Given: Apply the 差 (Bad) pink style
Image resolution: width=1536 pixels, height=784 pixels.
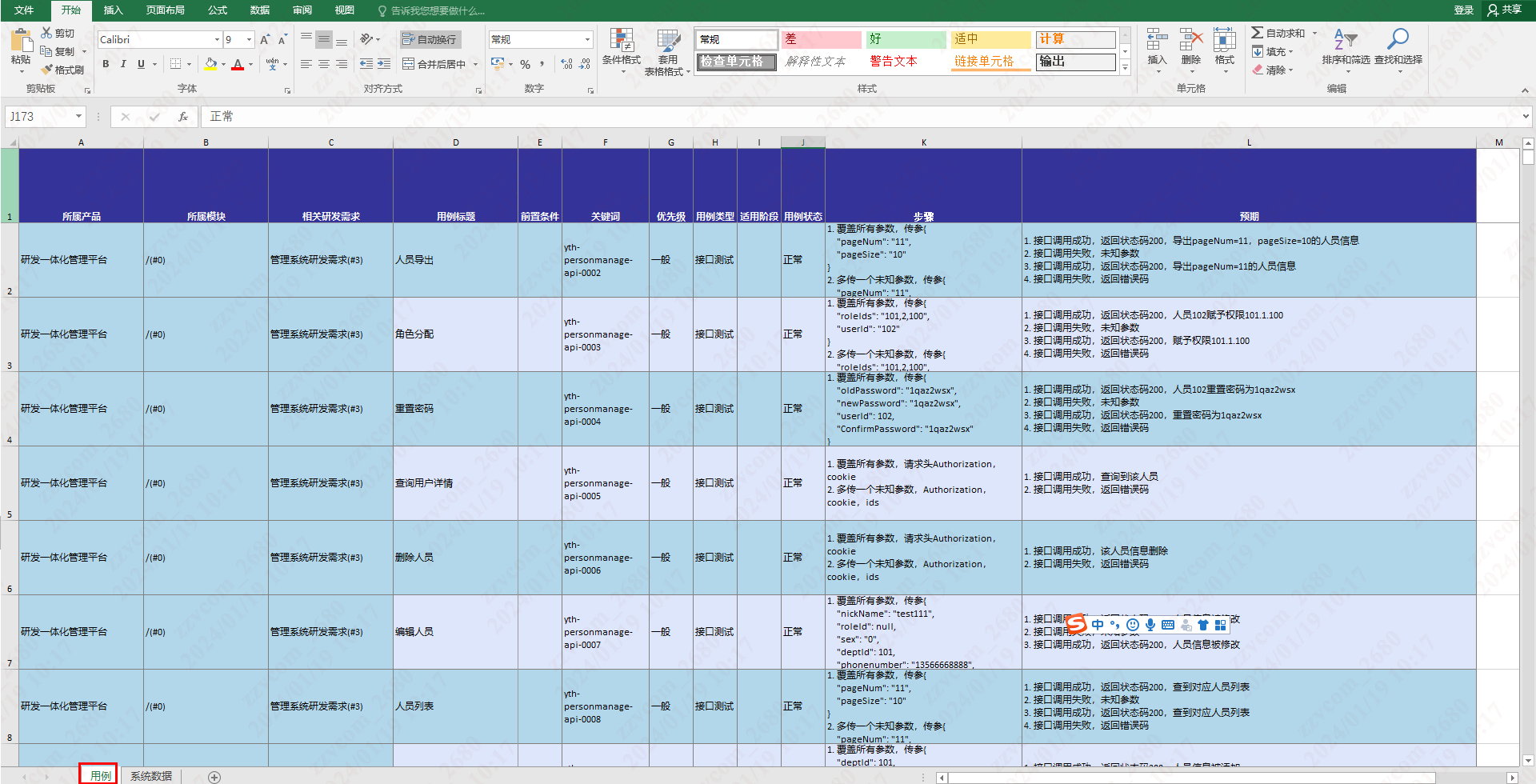Looking at the screenshot, I should click(821, 39).
